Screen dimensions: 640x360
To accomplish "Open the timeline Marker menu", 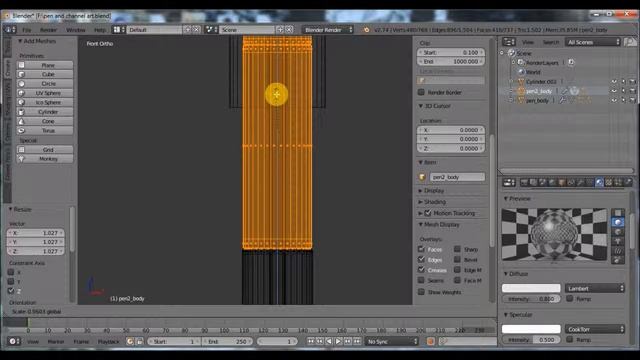I will point(56,342).
